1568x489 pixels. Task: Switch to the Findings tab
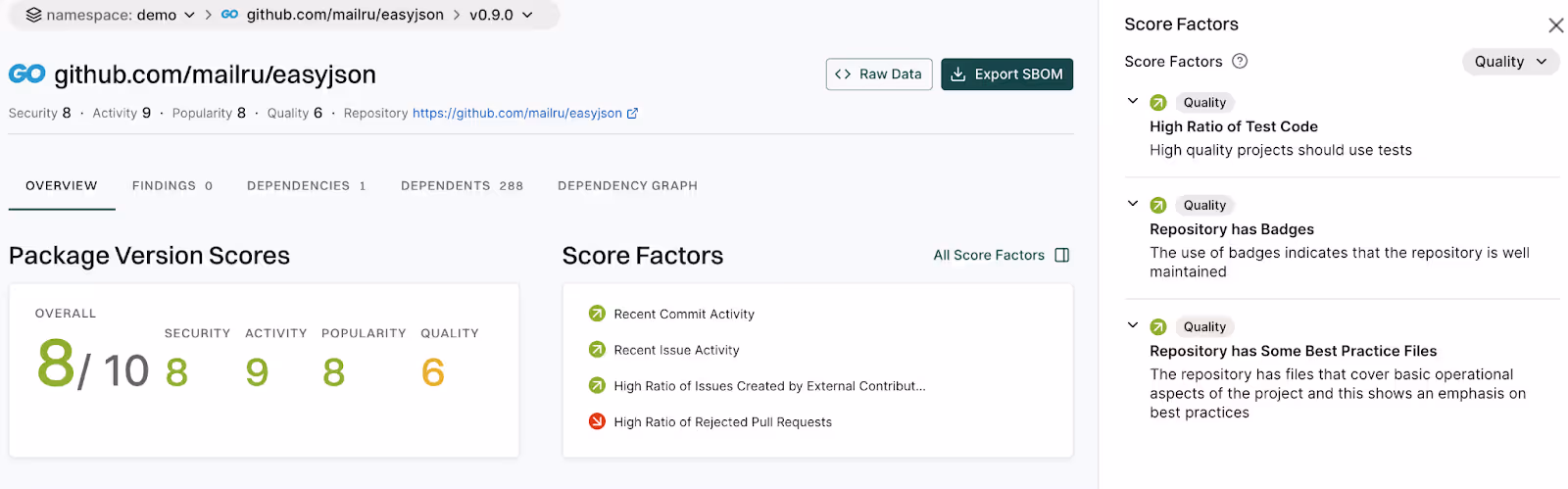point(172,185)
